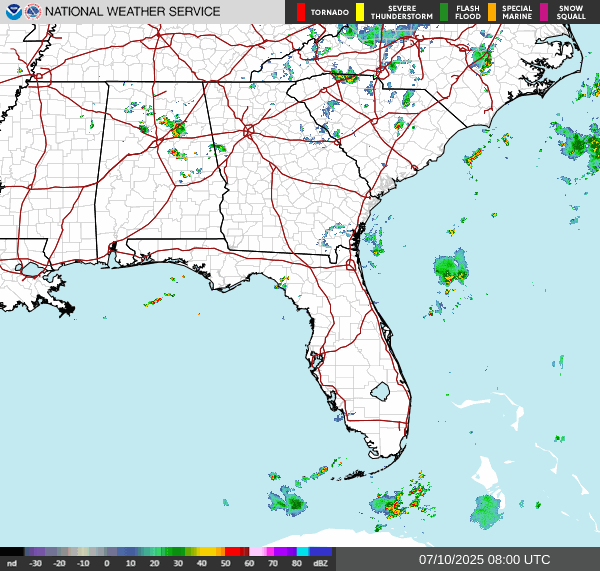Click the NATIONAL WEATHER SERVICE title text
The height and width of the screenshot is (571, 600).
pyautogui.click(x=132, y=12)
